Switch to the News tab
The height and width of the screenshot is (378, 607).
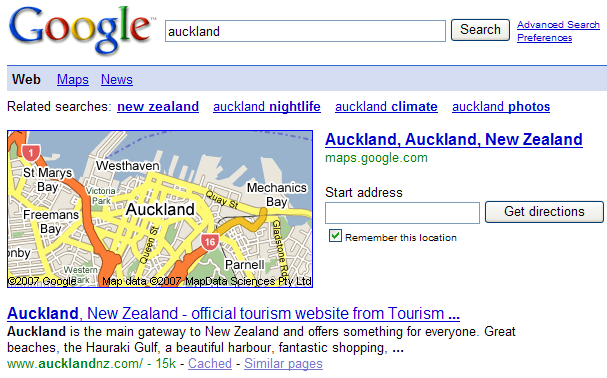click(x=117, y=79)
